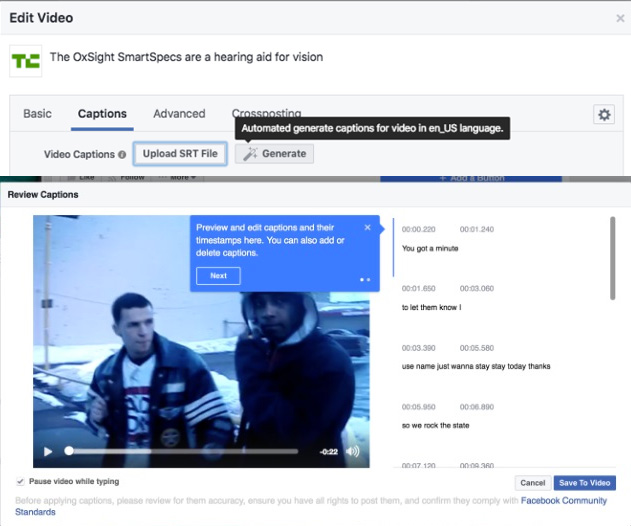The image size is (631, 526).
Task: Click the captions list scrollbar
Action: pyautogui.click(x=612, y=258)
